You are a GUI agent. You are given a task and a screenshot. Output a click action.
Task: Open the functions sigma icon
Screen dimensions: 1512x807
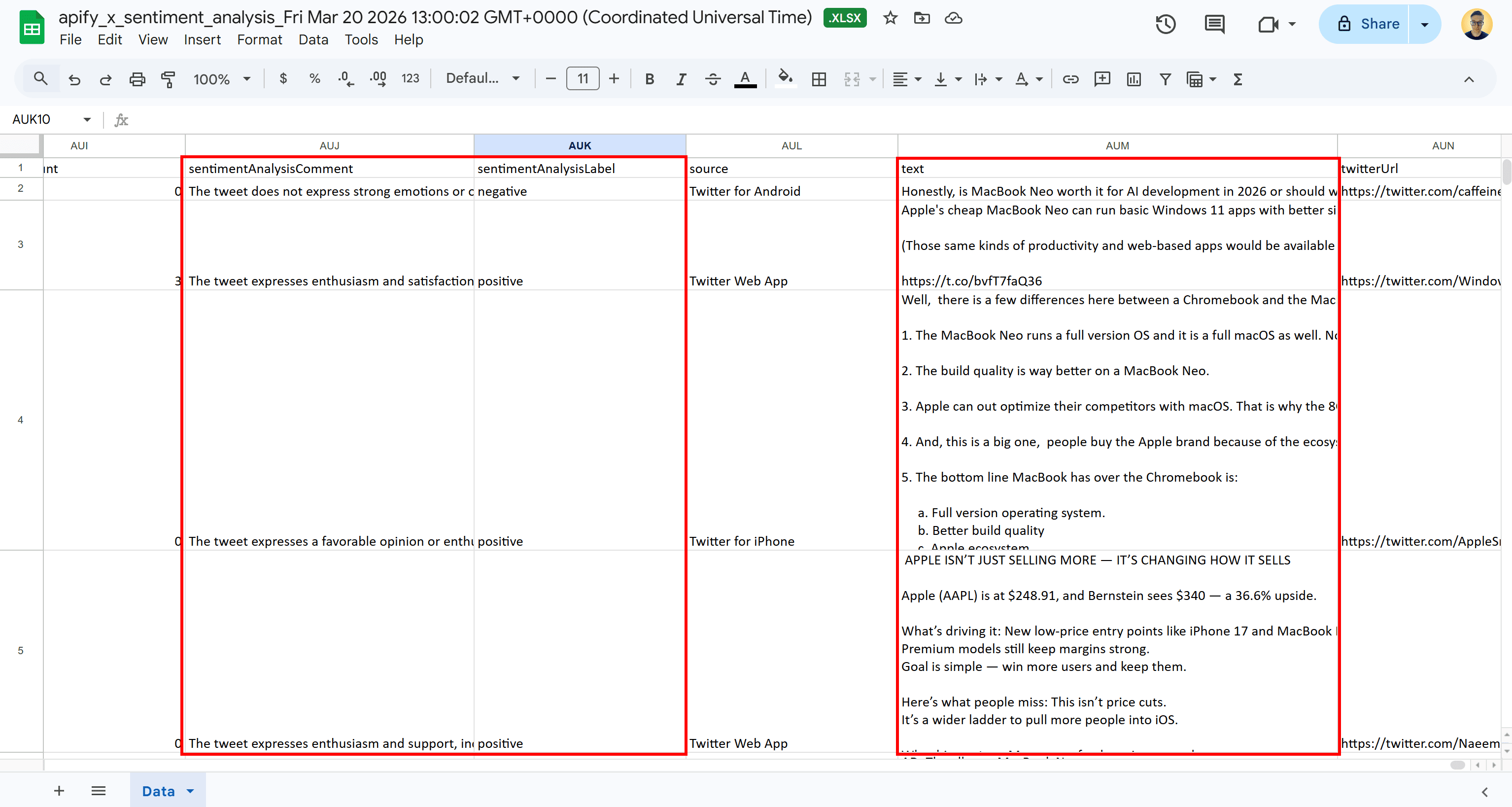click(x=1237, y=79)
